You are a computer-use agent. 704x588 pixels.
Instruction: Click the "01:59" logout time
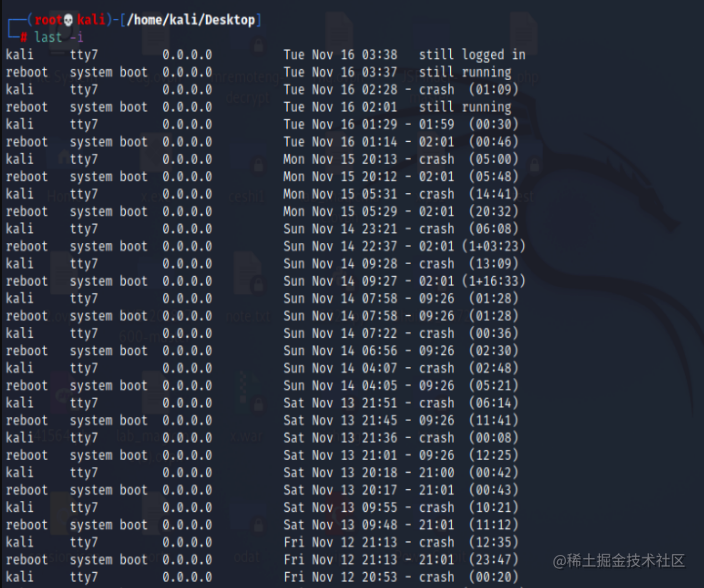click(436, 124)
